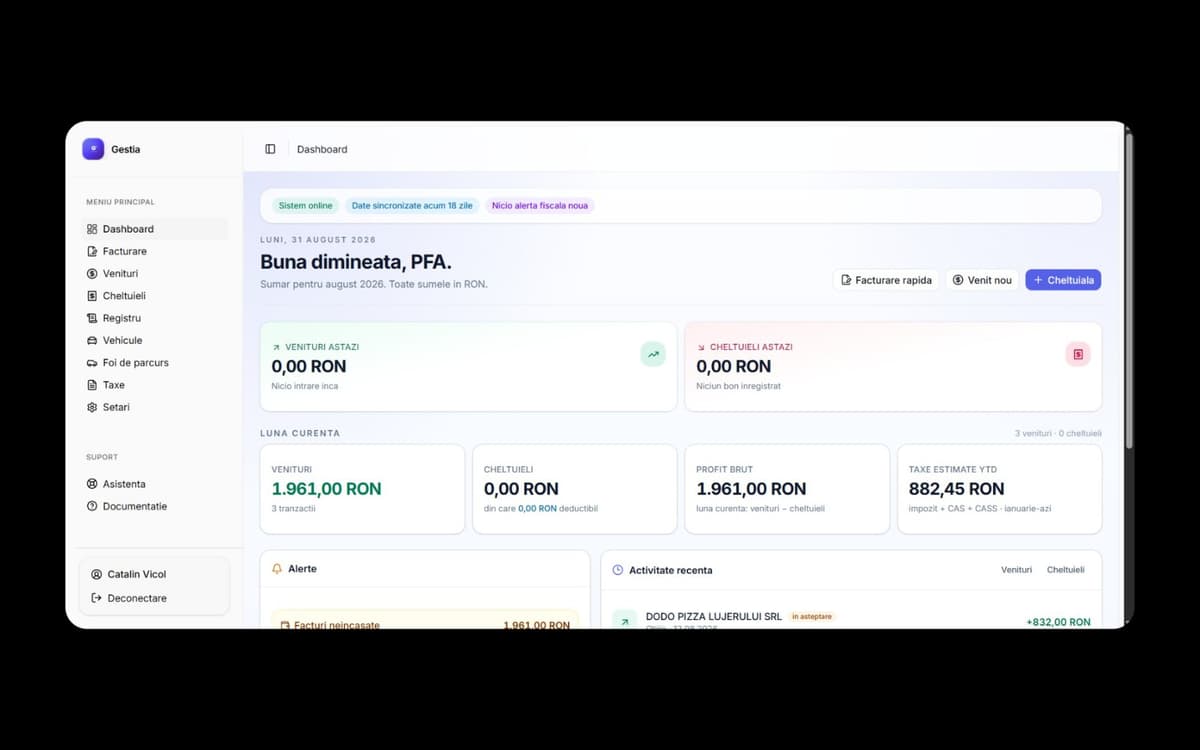Click the Nicio alerta fiscala noua badge
The width and height of the screenshot is (1200, 750).
click(540, 206)
